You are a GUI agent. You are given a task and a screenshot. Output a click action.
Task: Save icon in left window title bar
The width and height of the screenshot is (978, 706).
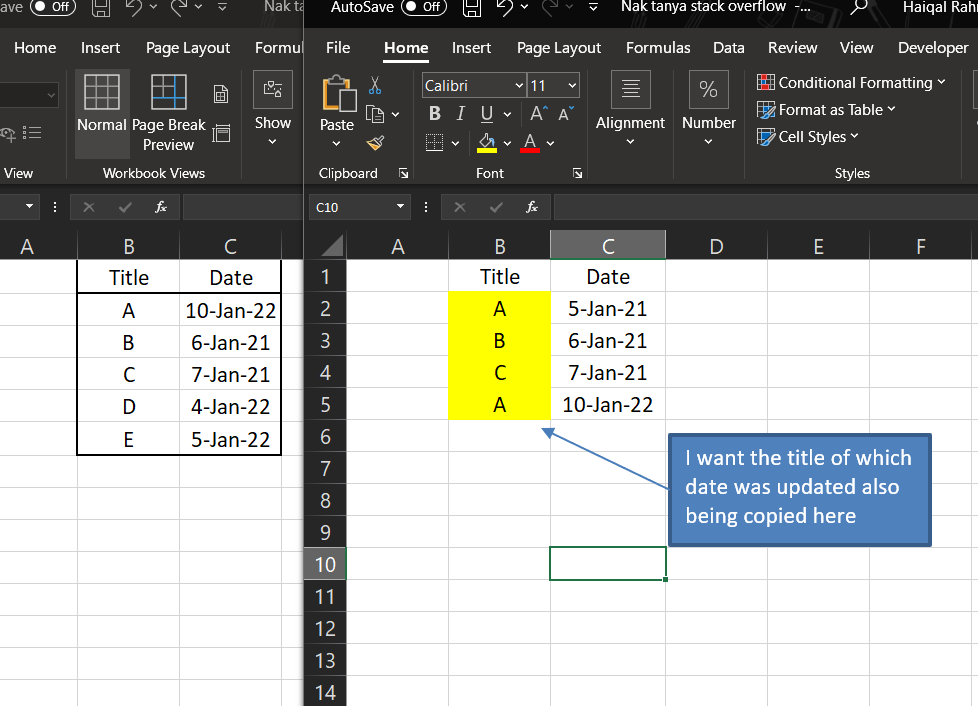point(101,7)
